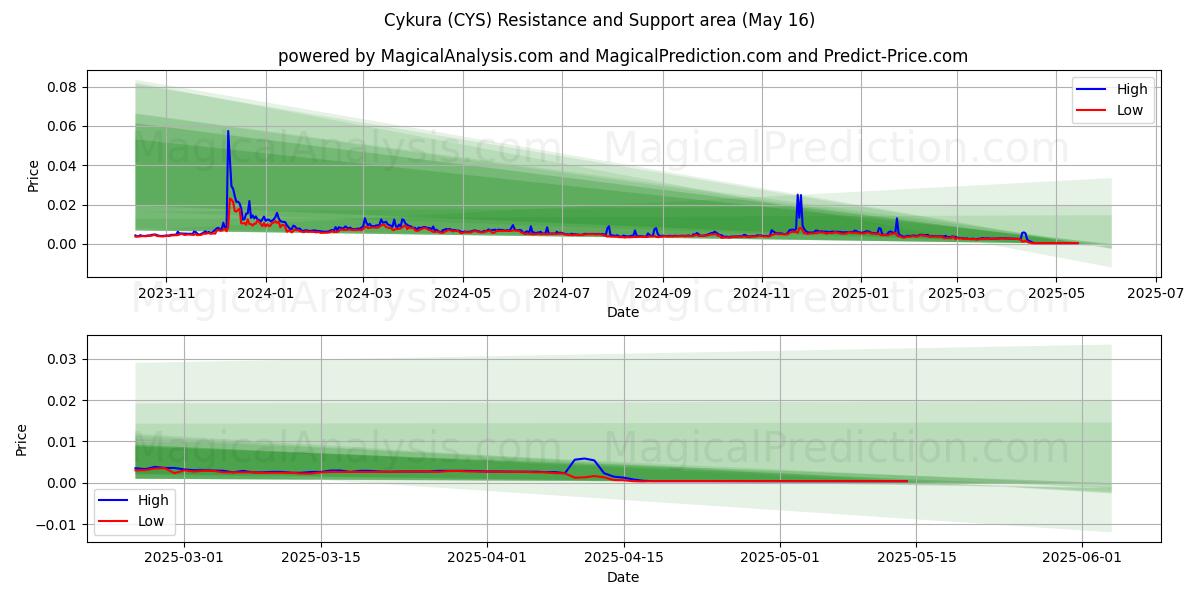This screenshot has width=1200, height=600.
Task: Click the 2024-07 x-axis label
Action: (x=562, y=293)
